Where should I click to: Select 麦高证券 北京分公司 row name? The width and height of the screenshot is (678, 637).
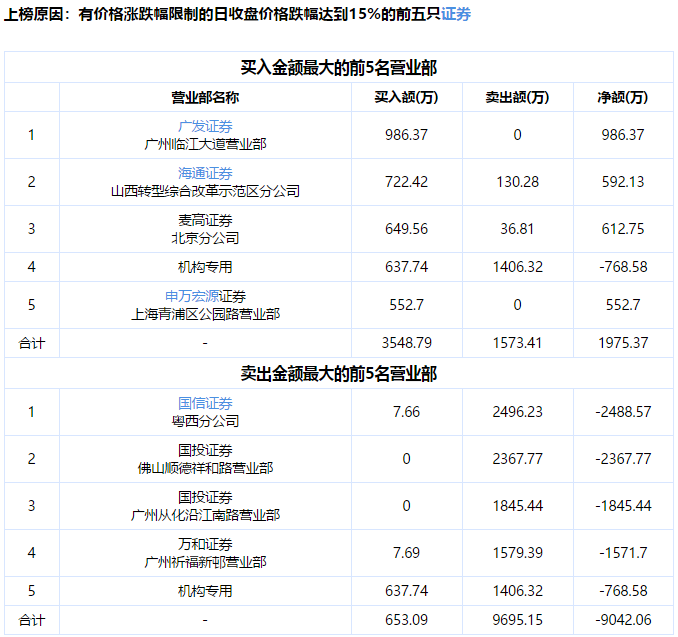(205, 229)
